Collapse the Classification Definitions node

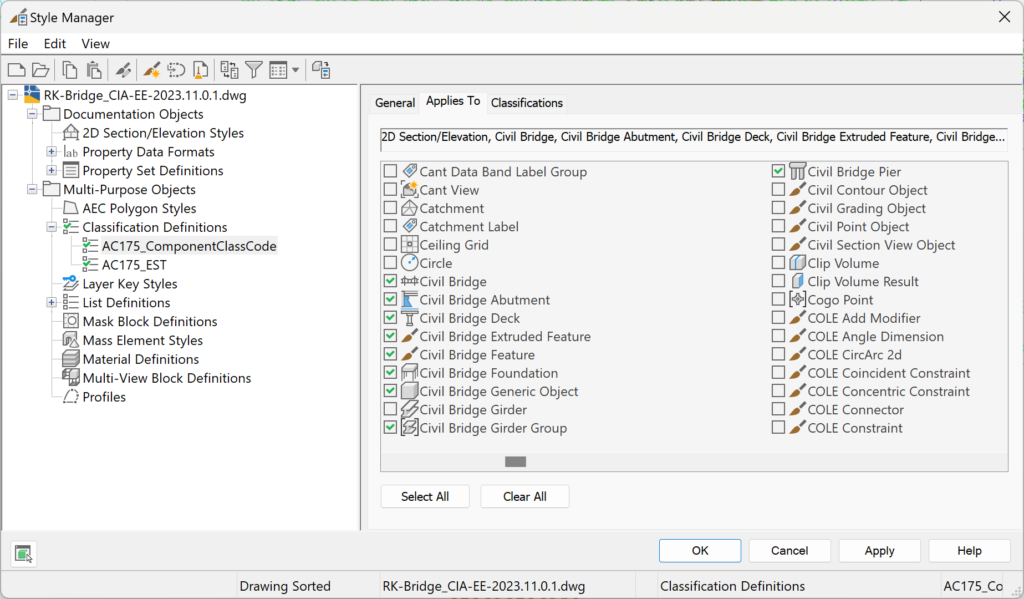click(x=52, y=227)
